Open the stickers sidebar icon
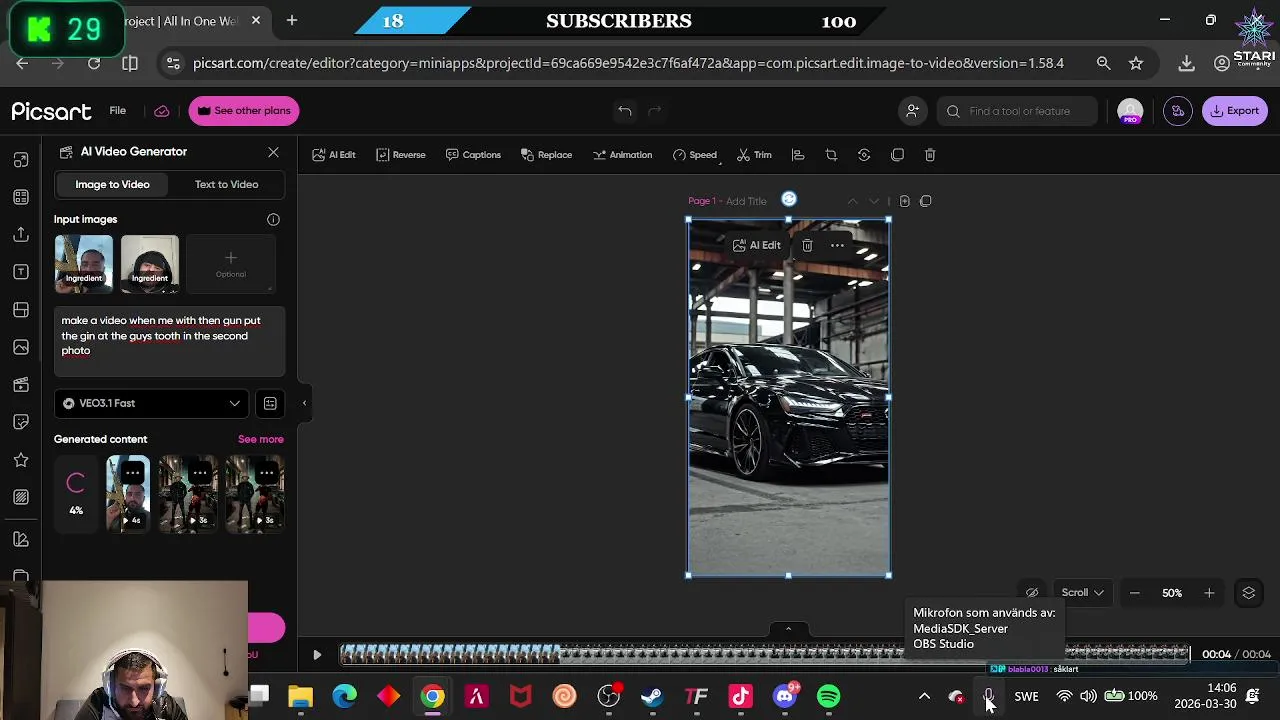This screenshot has width=1280, height=720. [21, 422]
